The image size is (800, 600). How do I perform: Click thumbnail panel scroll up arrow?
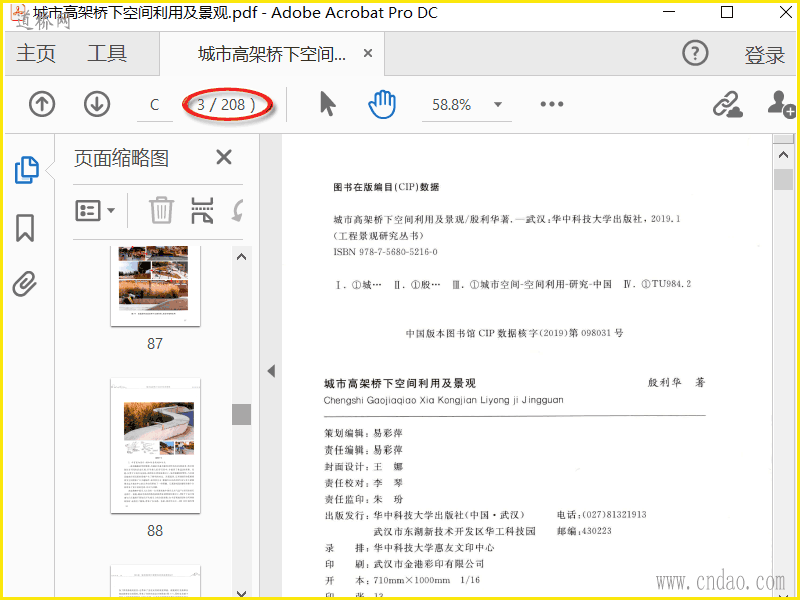tap(242, 257)
